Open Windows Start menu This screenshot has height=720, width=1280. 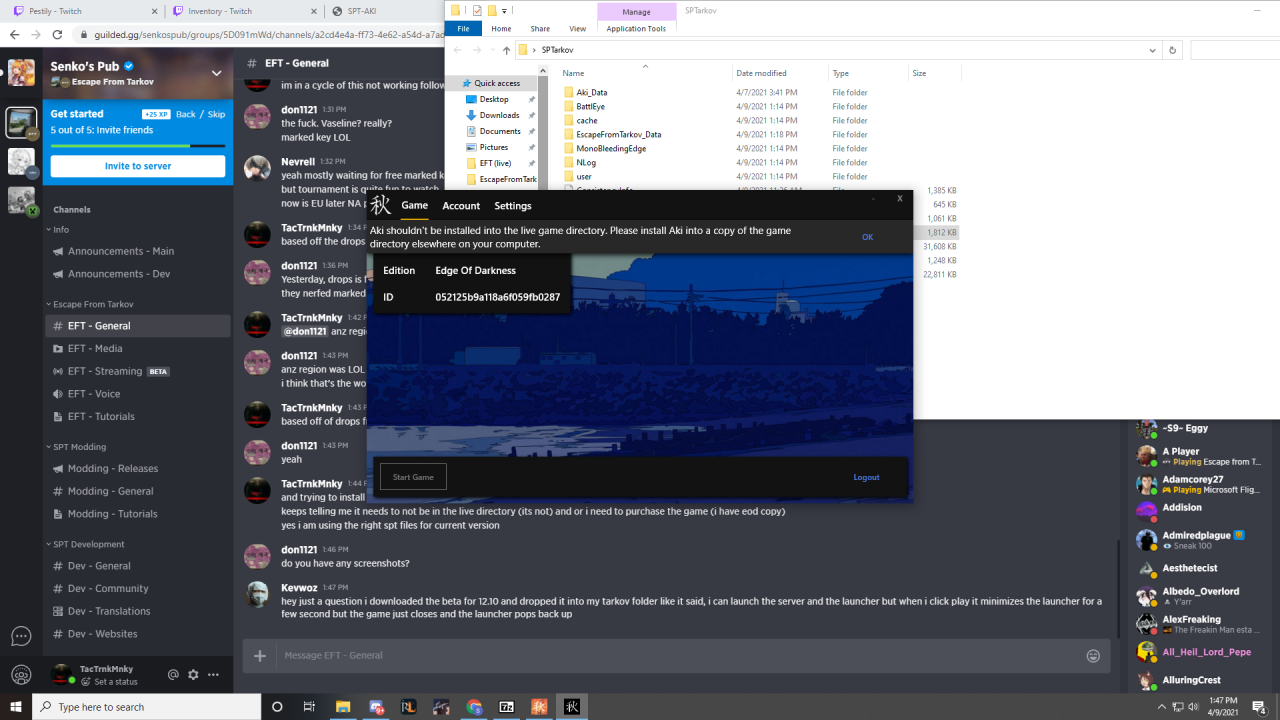(x=16, y=707)
